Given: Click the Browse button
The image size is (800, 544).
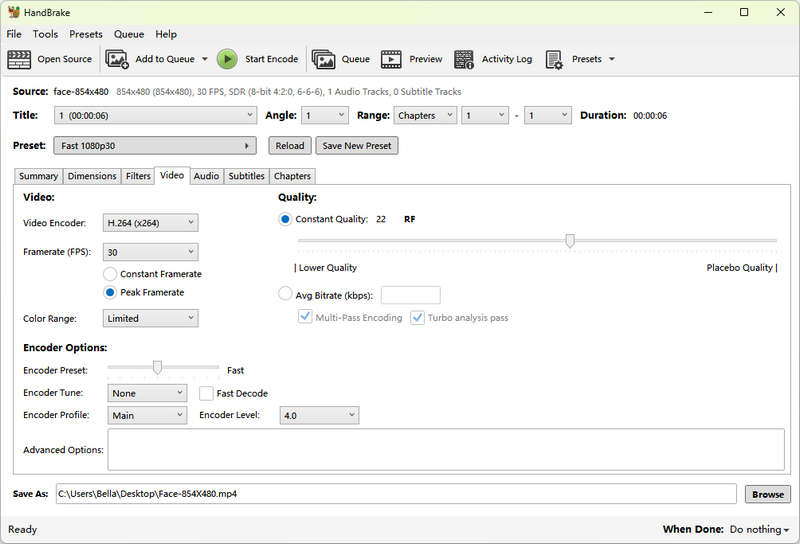Looking at the screenshot, I should (x=767, y=494).
